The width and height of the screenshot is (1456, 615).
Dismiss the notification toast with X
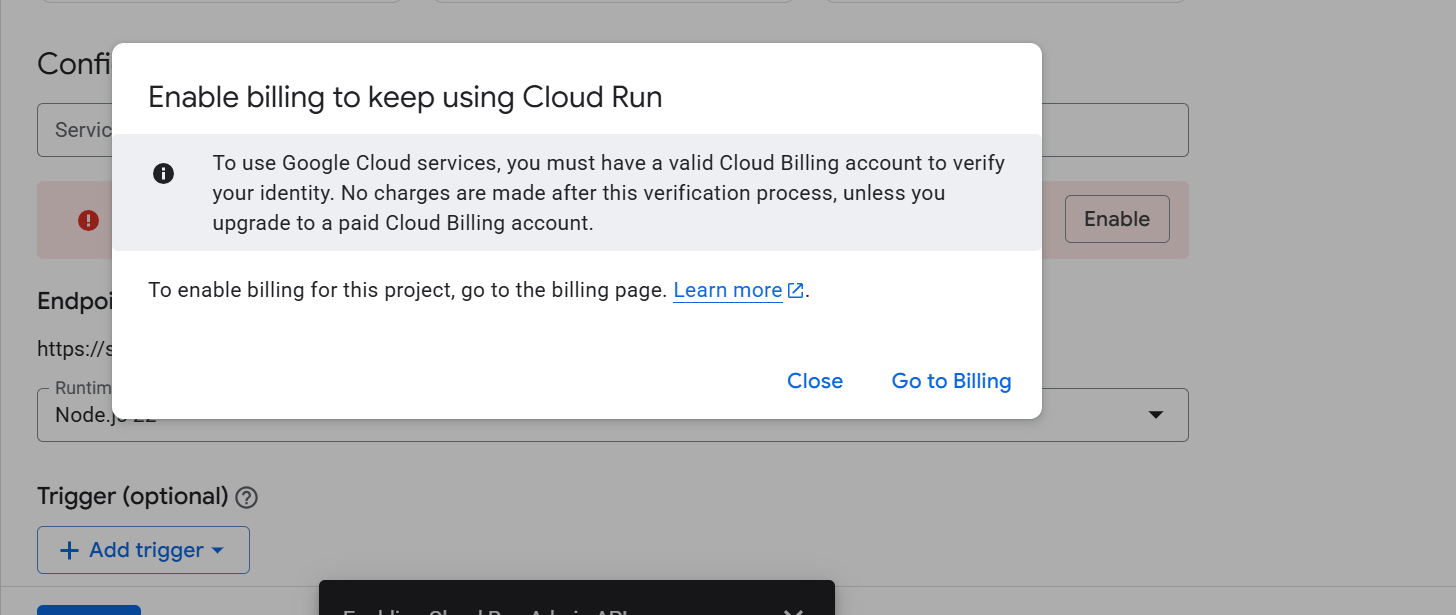coord(793,611)
